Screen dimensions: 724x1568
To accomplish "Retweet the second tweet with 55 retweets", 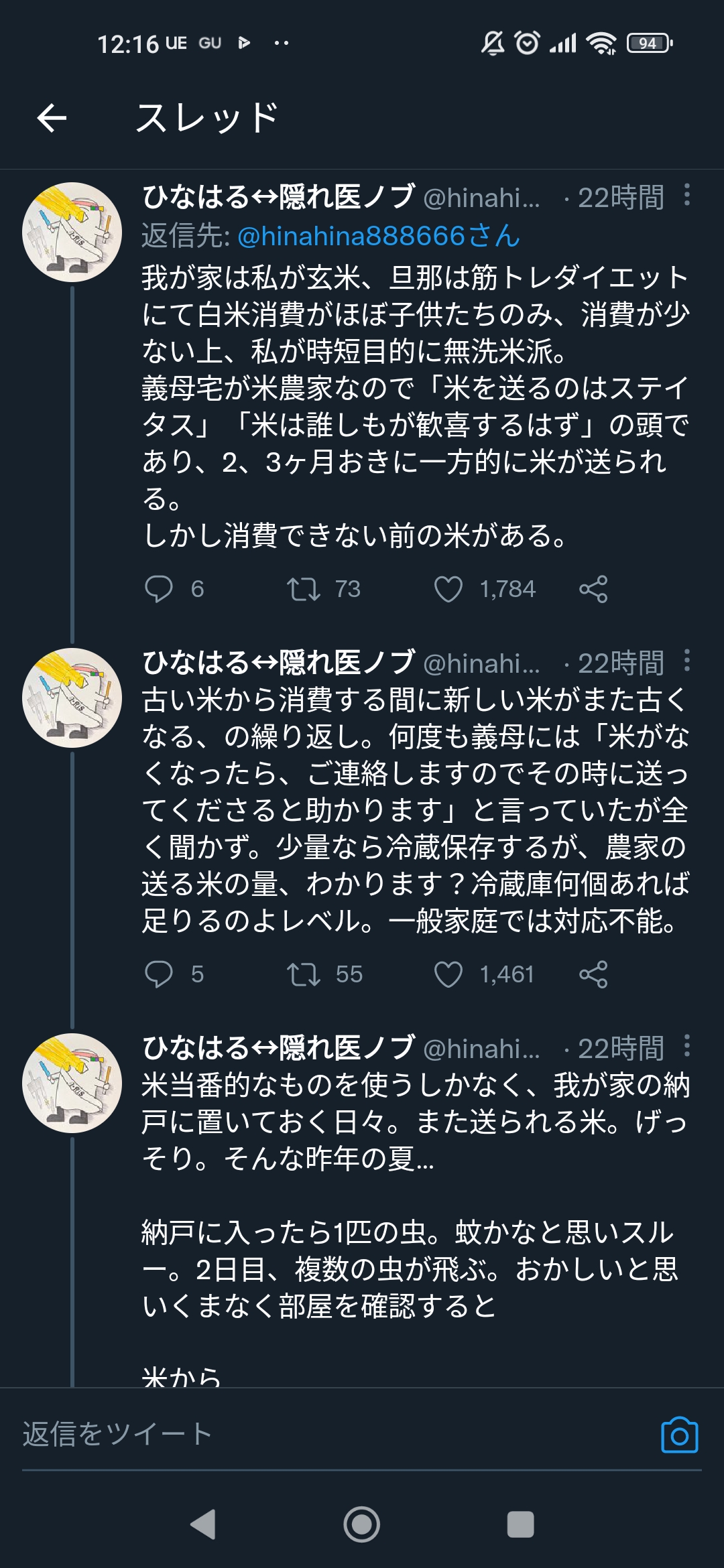I will (304, 974).
